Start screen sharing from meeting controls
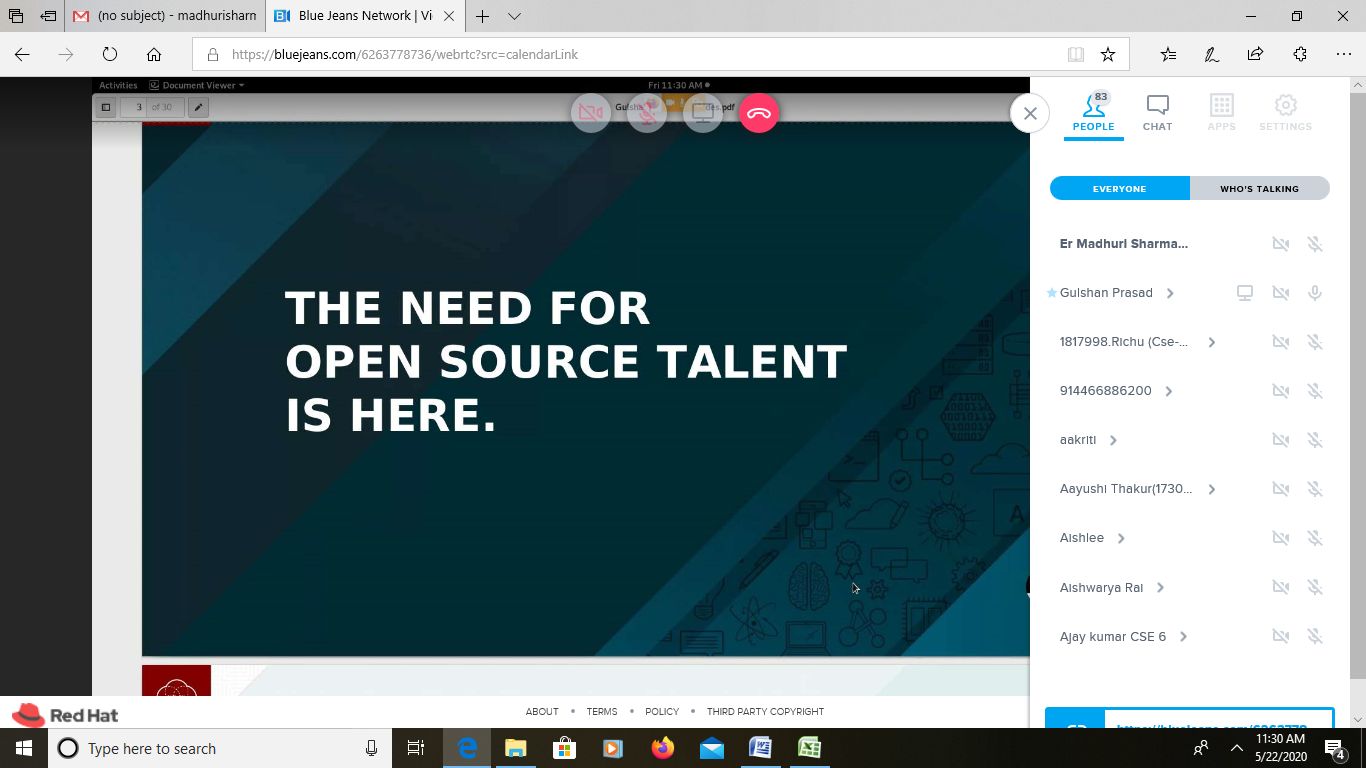1366x768 pixels. (x=703, y=113)
